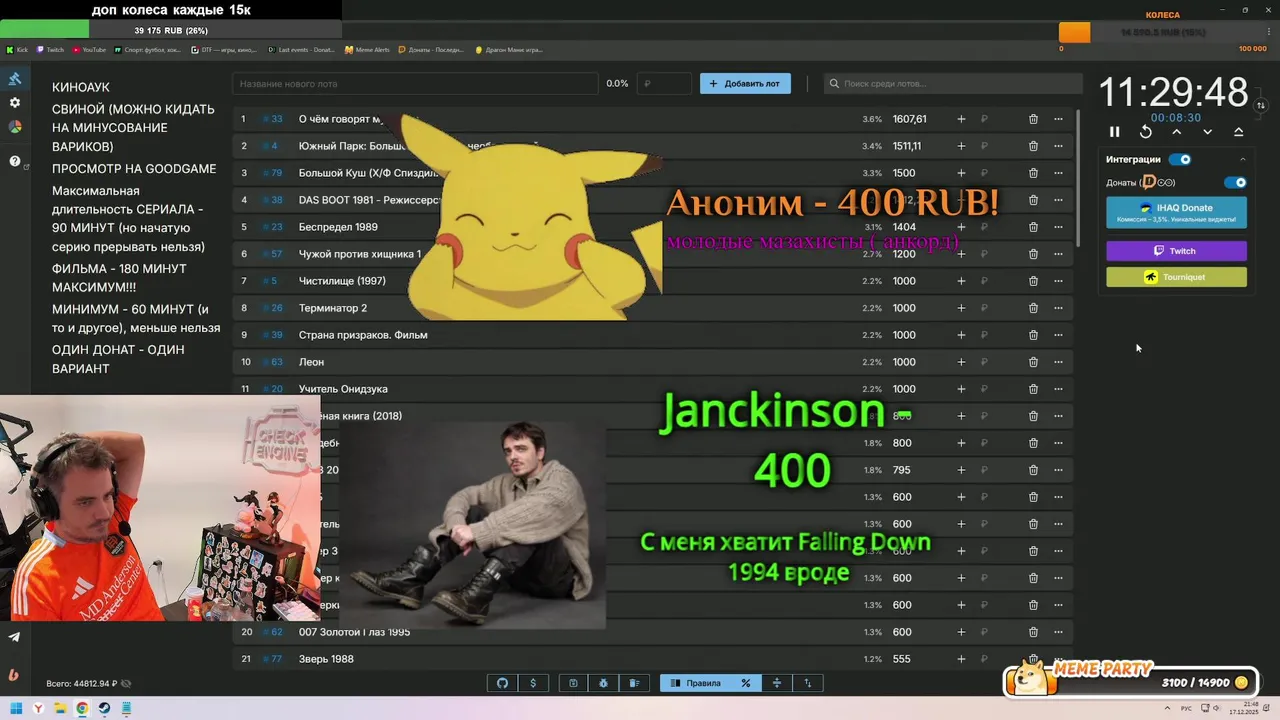Click the bug report icon
This screenshot has height=720, width=1280.
tap(604, 683)
